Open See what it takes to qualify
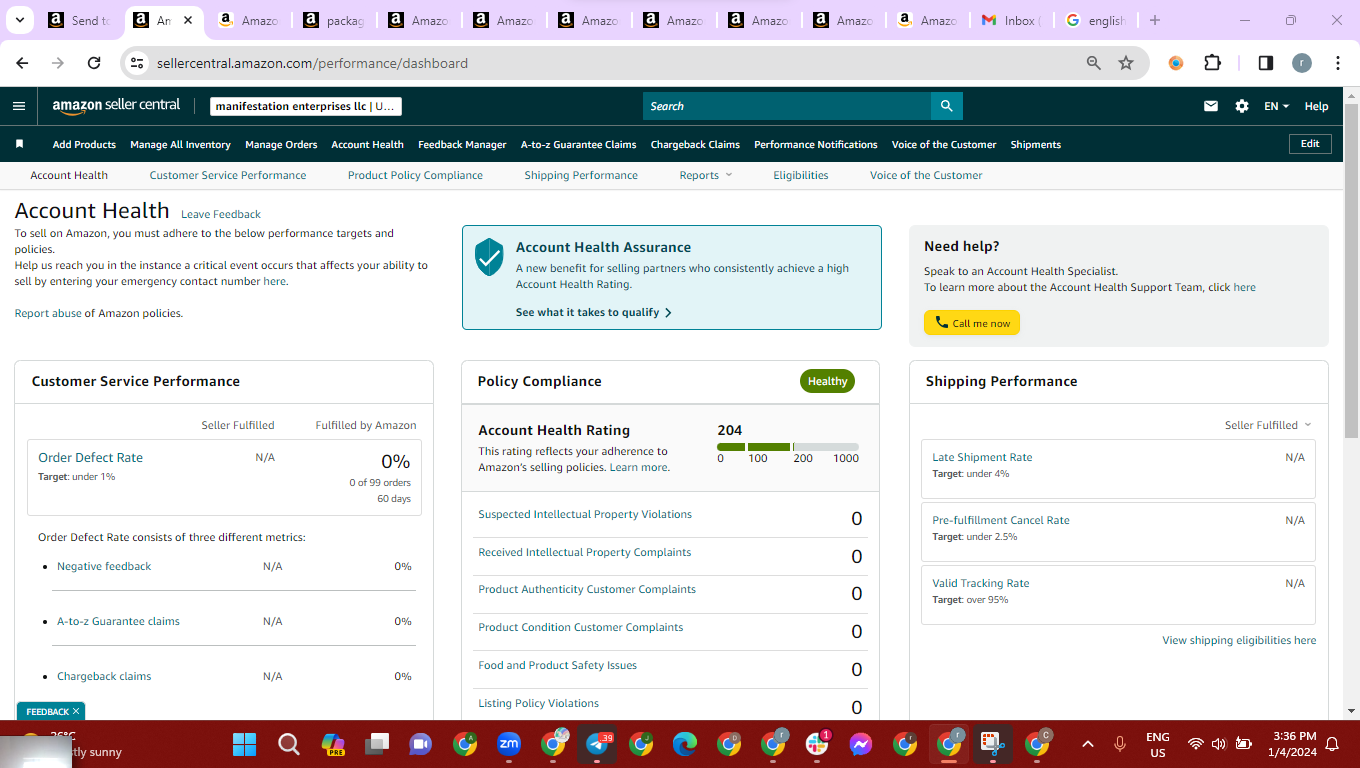Viewport: 1360px width, 768px height. (594, 312)
